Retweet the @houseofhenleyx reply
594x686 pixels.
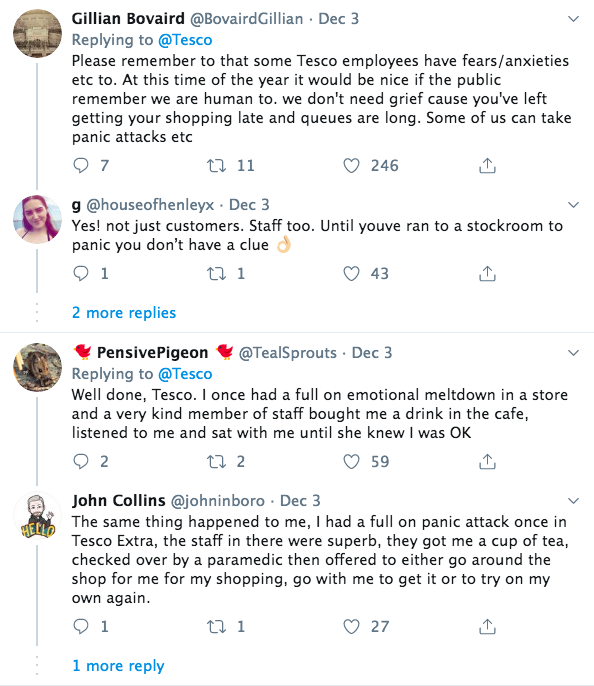216,274
